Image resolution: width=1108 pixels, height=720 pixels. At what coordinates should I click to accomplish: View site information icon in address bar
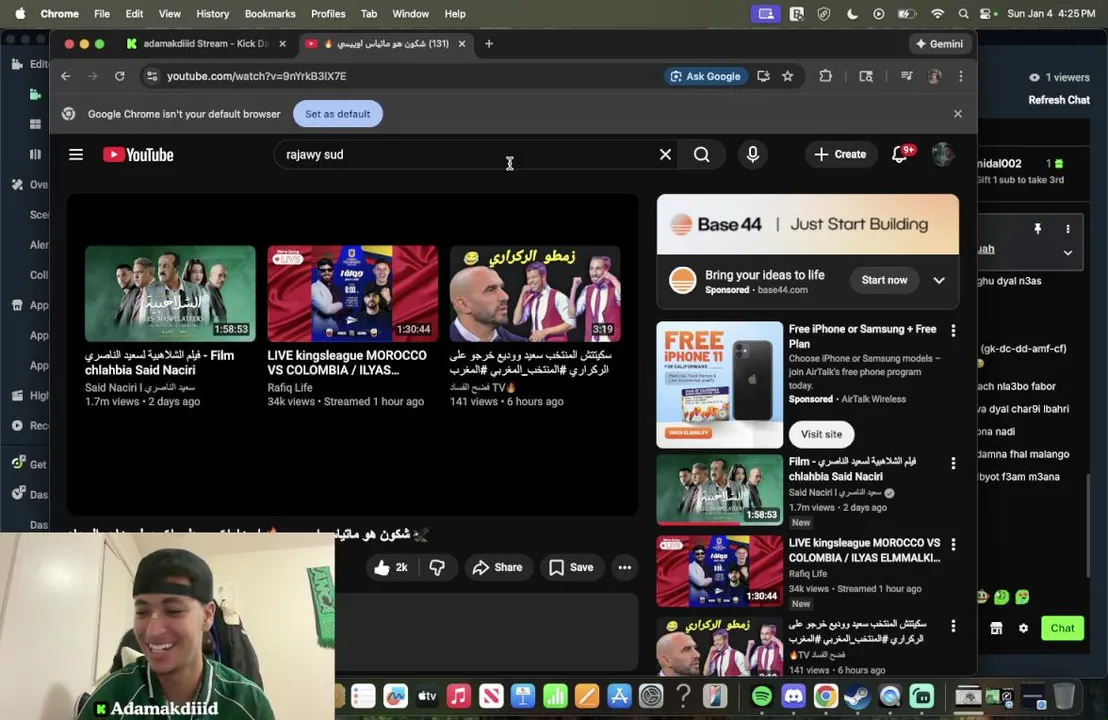point(151,76)
